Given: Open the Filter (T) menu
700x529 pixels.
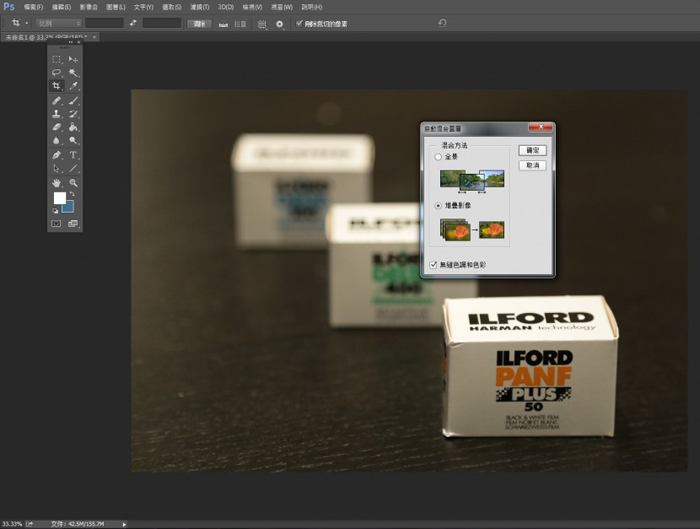Looking at the screenshot, I should coord(200,7).
